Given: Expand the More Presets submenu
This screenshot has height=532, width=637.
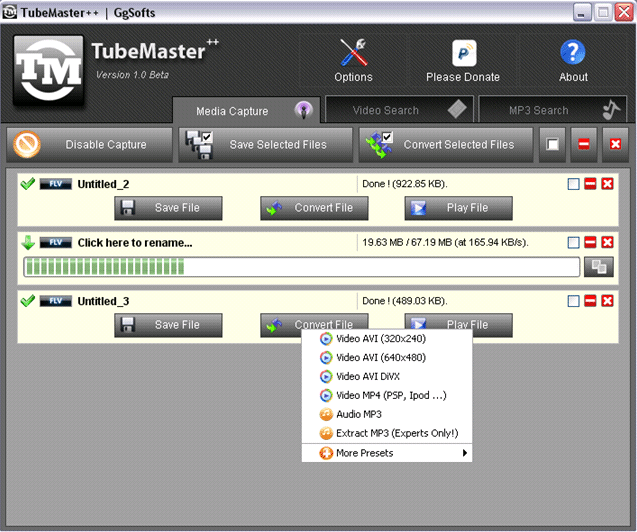Looking at the screenshot, I should coord(387,453).
